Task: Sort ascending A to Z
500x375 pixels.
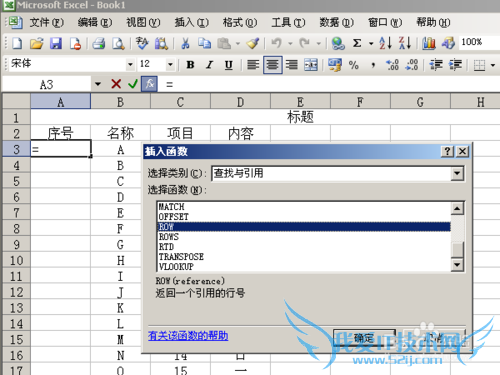Action: tap(385, 43)
